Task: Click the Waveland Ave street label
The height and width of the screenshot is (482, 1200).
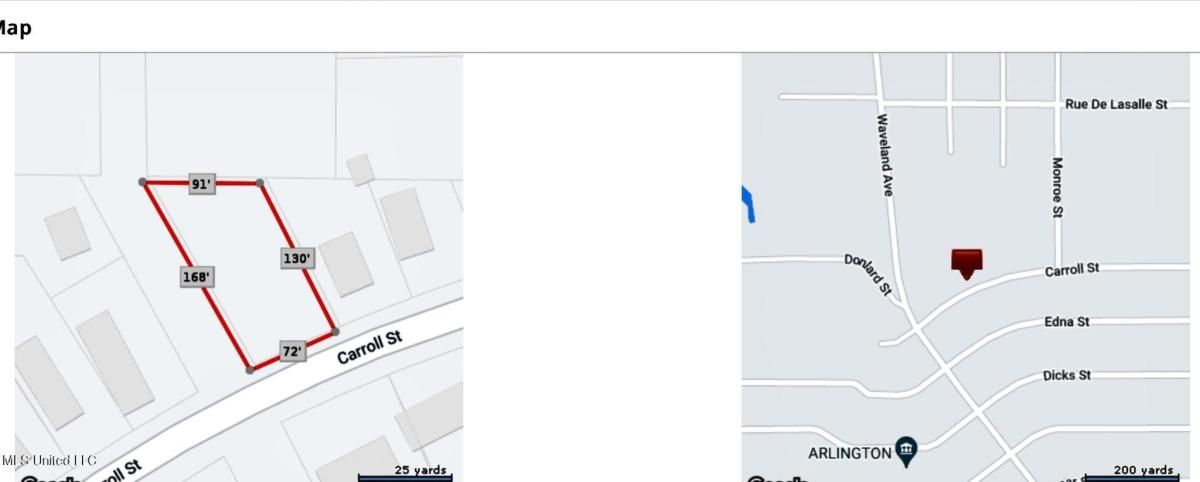Action: pos(885,155)
